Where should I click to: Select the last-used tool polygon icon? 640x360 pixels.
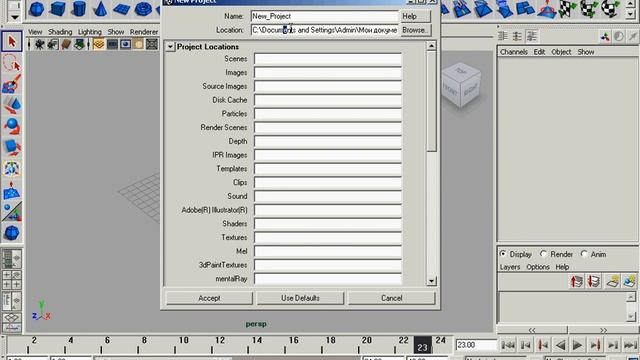pyautogui.click(x=12, y=233)
